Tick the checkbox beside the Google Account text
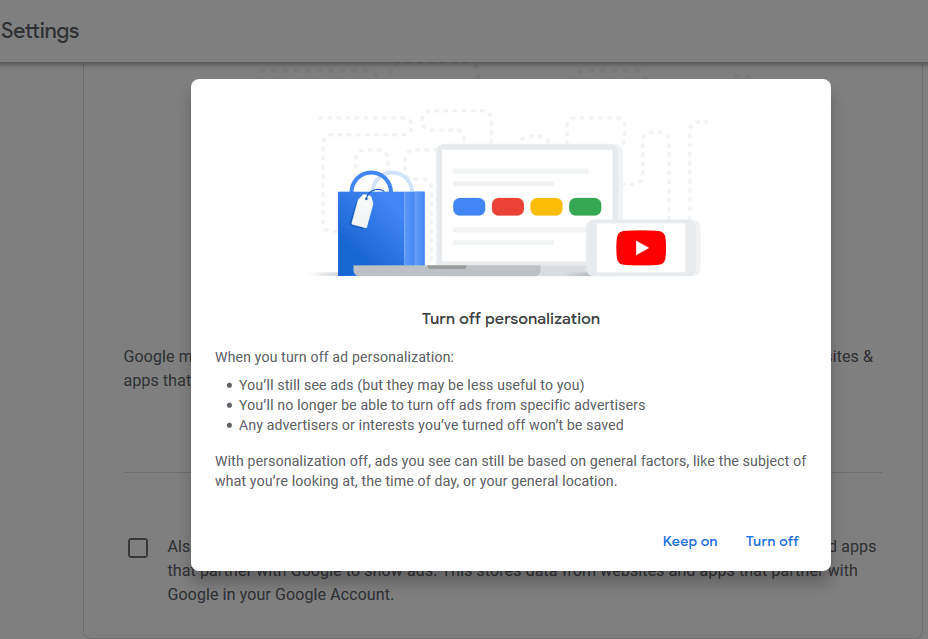This screenshot has height=639, width=928. pyautogui.click(x=138, y=548)
